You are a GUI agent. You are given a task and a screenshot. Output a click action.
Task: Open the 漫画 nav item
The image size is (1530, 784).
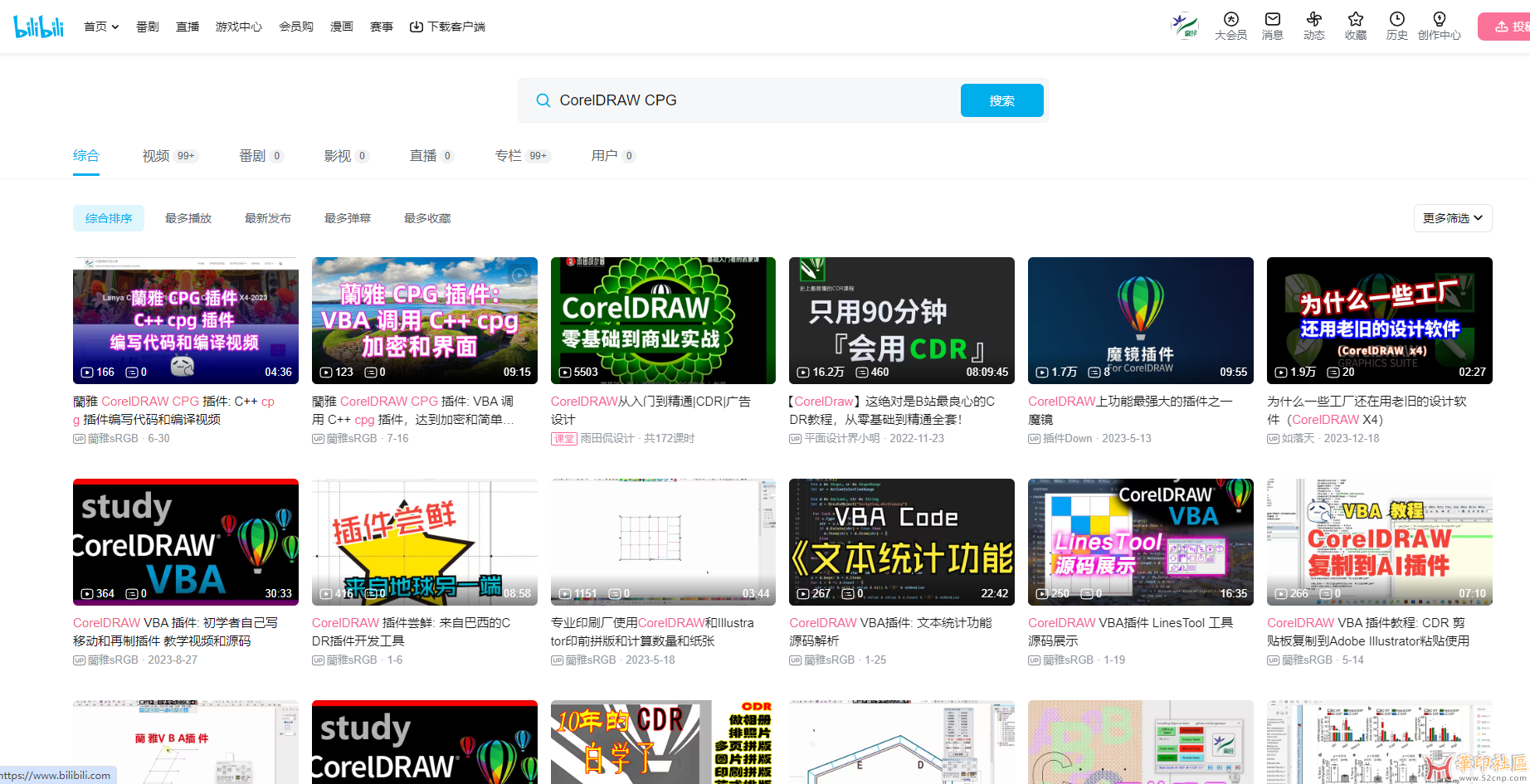click(342, 27)
